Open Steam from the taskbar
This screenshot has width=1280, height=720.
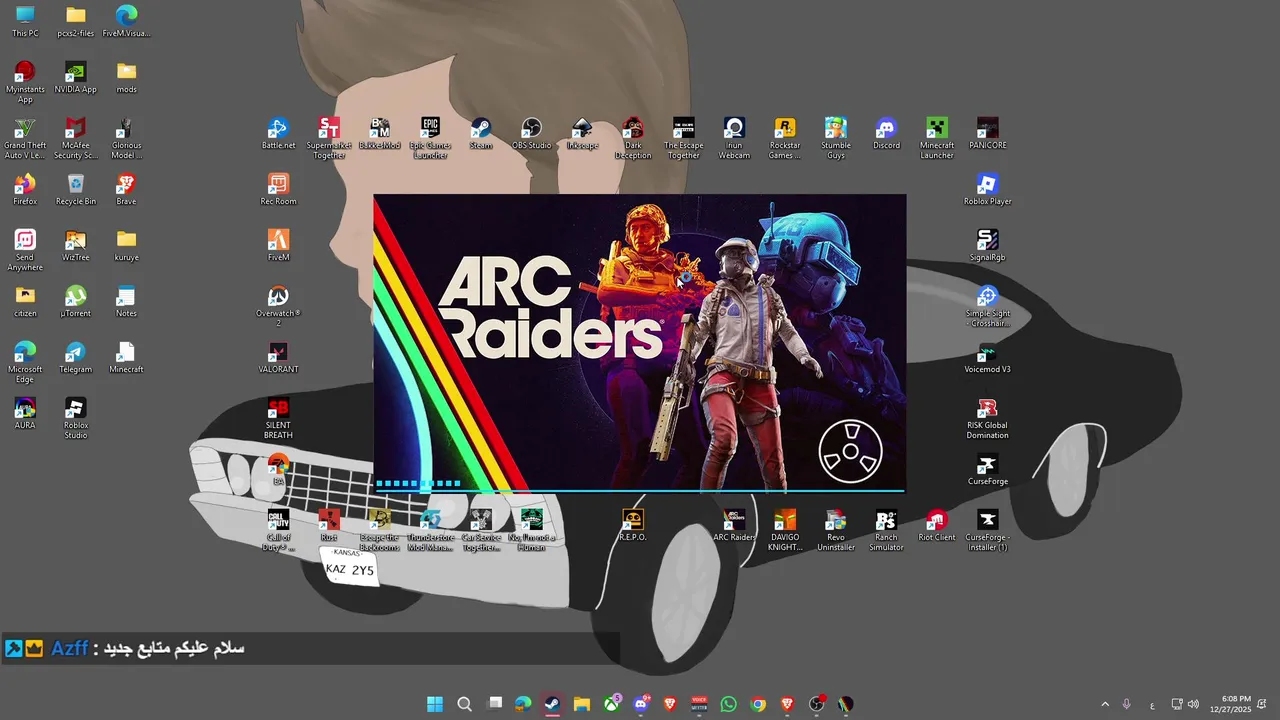coord(552,704)
